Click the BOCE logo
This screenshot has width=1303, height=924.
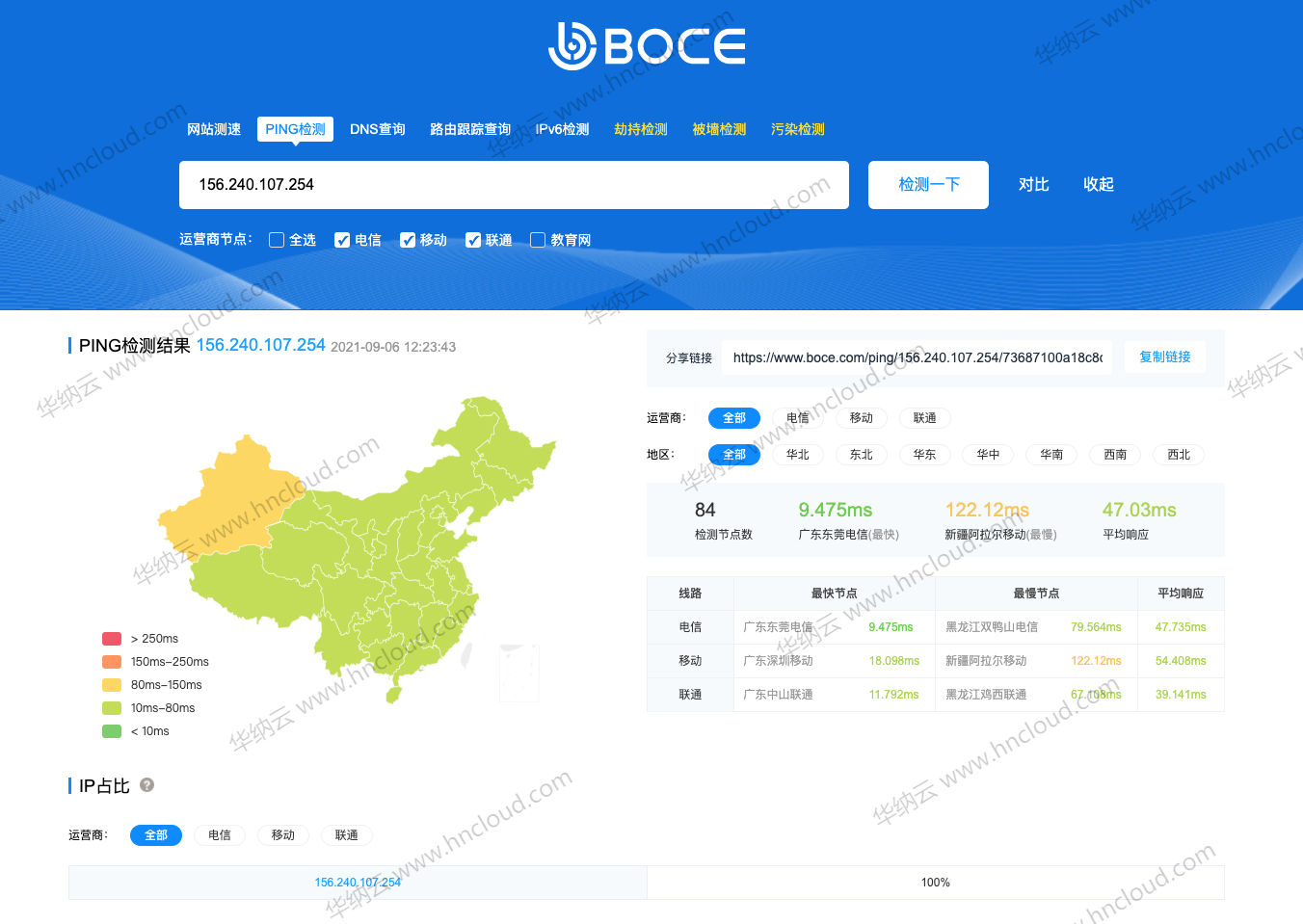click(647, 45)
